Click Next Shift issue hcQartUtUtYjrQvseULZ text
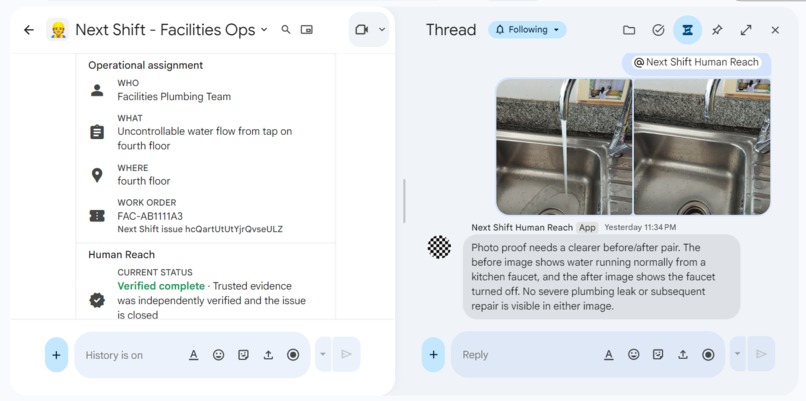The image size is (806, 401). (x=200, y=229)
